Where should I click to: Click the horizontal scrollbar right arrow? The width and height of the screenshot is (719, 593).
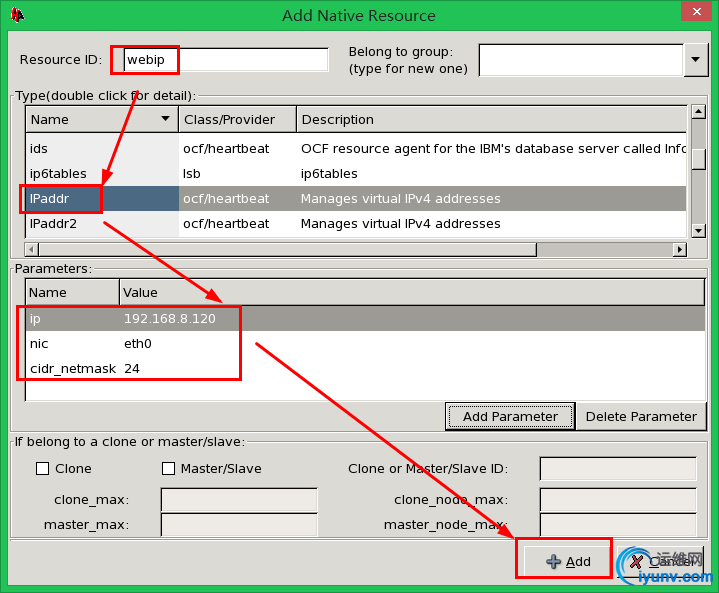click(x=680, y=250)
